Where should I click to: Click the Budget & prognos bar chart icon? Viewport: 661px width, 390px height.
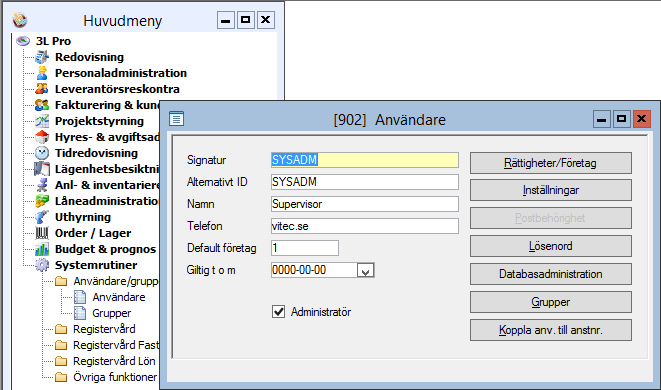[x=42, y=249]
